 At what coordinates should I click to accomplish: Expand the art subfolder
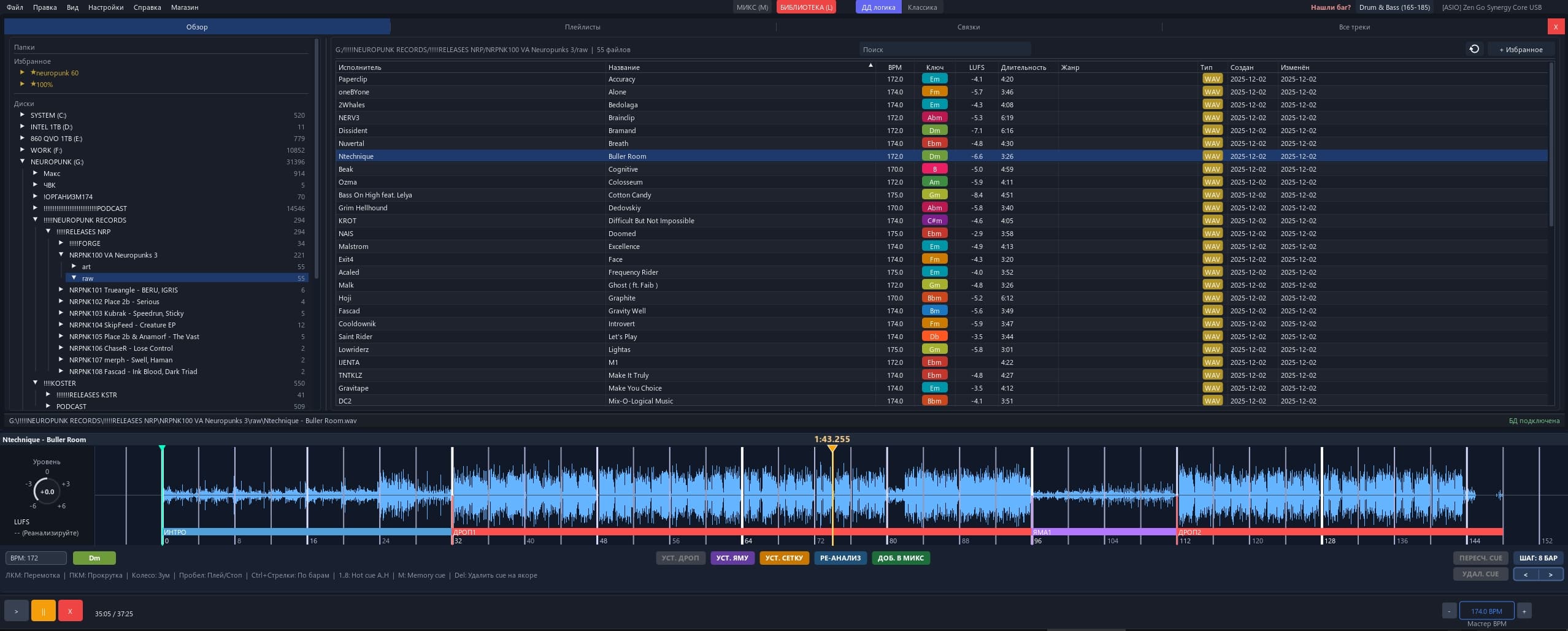74,266
